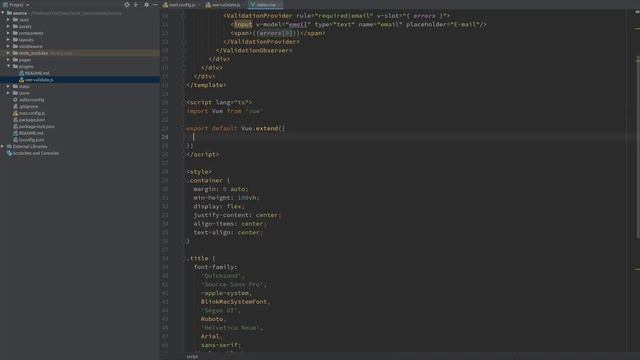
Task: Expand the assets folder arrow
Action: click(8, 26)
